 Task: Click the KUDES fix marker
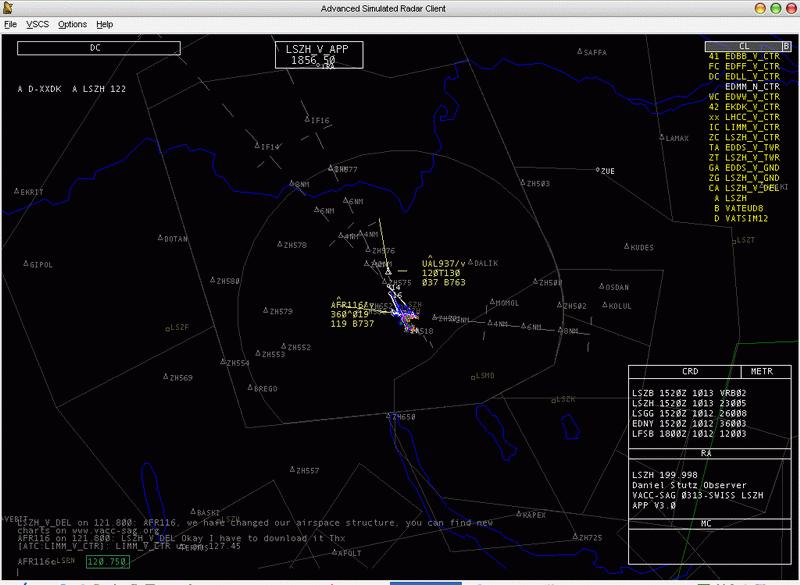627,247
